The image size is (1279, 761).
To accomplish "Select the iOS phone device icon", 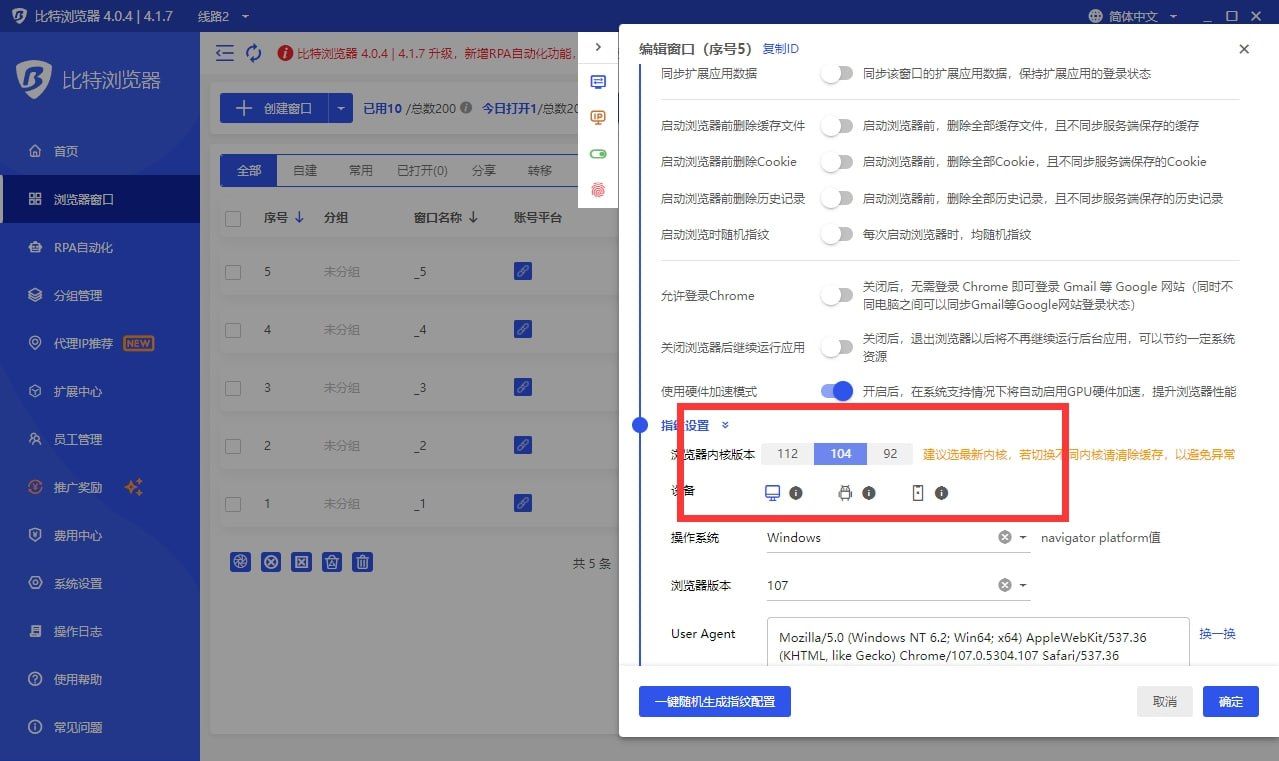I will 918,493.
